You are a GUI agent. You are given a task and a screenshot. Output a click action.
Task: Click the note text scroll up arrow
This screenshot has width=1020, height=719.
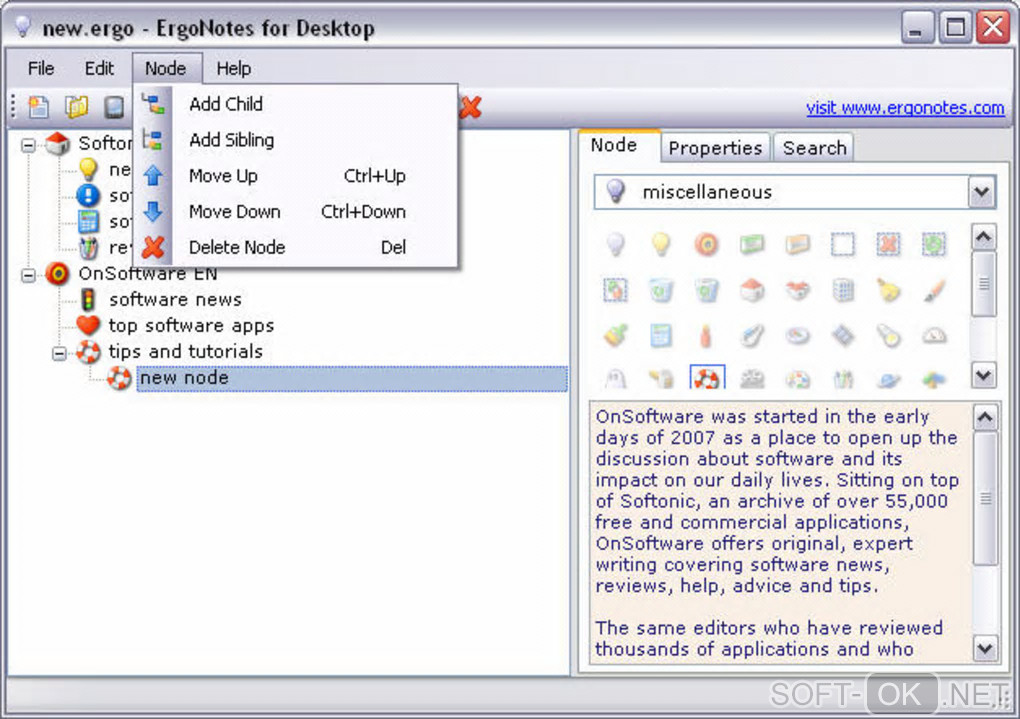coord(985,416)
